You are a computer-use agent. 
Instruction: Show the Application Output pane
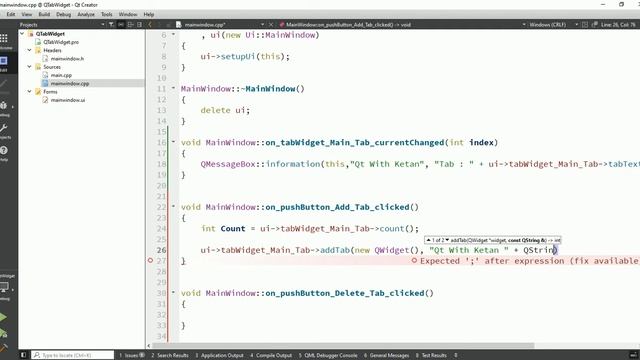(220, 356)
